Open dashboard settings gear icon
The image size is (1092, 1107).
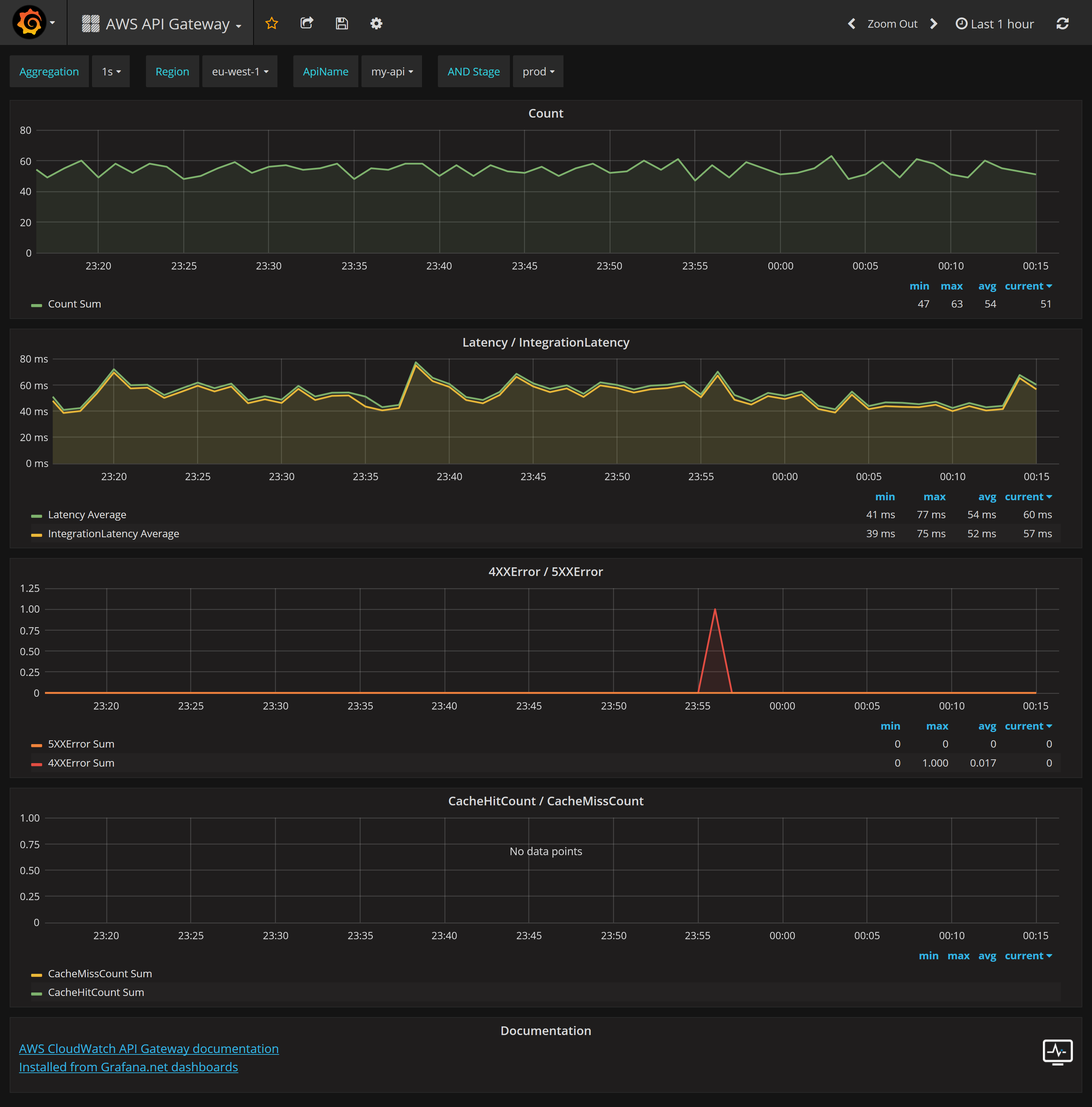click(376, 24)
